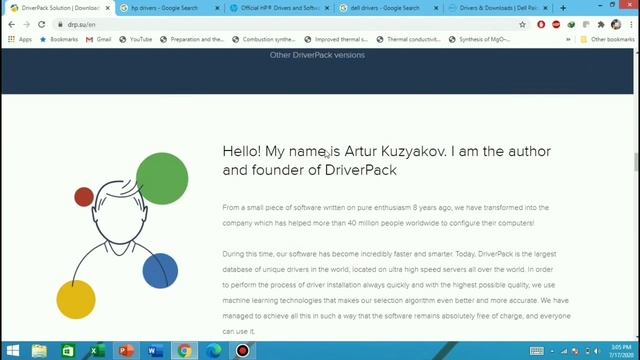
Task: Click the address bar showing drp.su/en
Action: point(290,24)
